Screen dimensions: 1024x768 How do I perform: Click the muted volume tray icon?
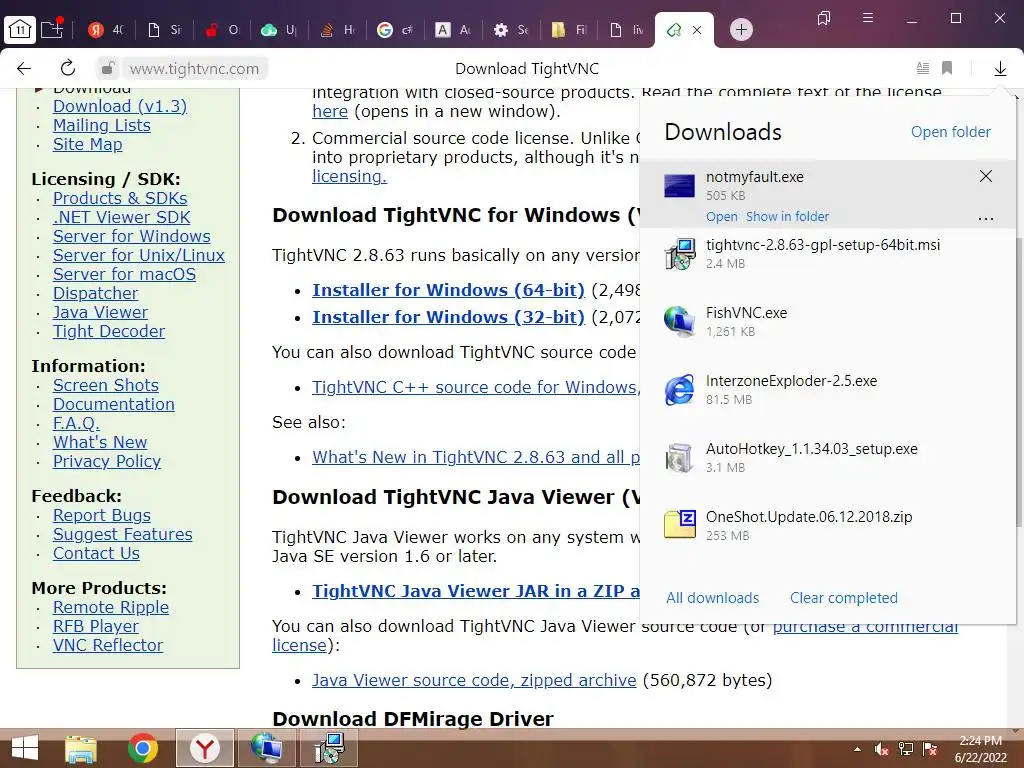pos(881,749)
